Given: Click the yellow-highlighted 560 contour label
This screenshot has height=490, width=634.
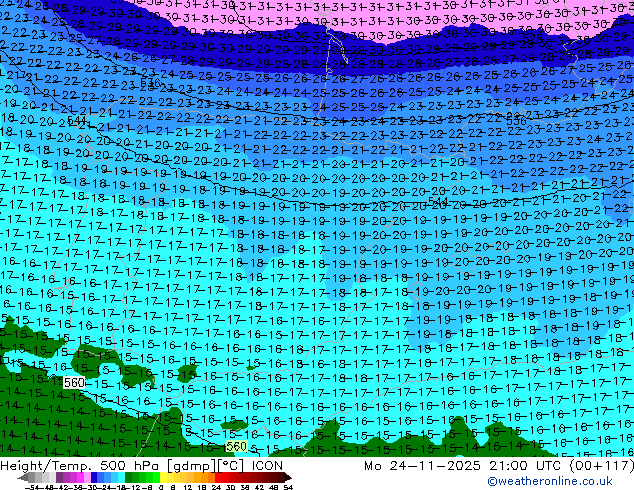Looking at the screenshot, I should (x=237, y=446).
